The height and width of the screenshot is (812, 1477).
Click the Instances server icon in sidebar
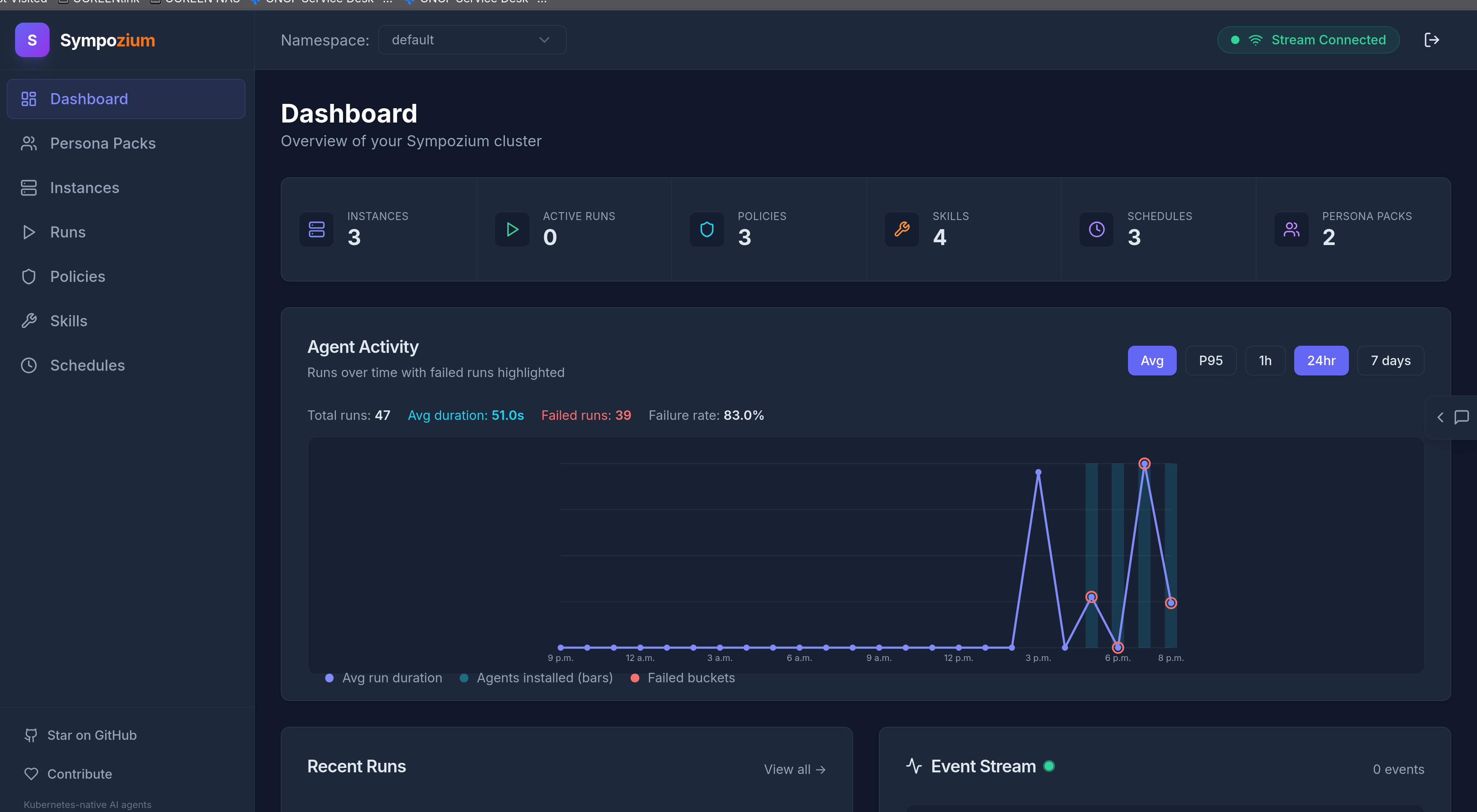click(29, 188)
